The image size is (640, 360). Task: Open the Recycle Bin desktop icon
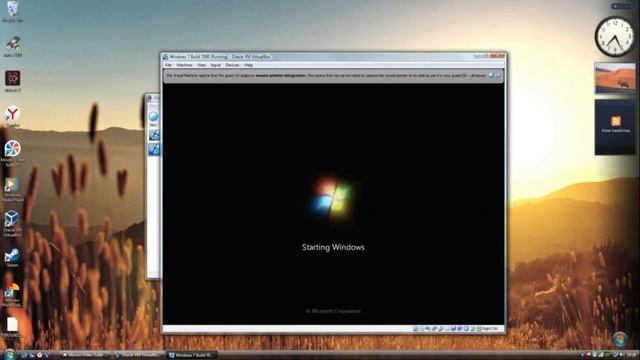pos(13,11)
